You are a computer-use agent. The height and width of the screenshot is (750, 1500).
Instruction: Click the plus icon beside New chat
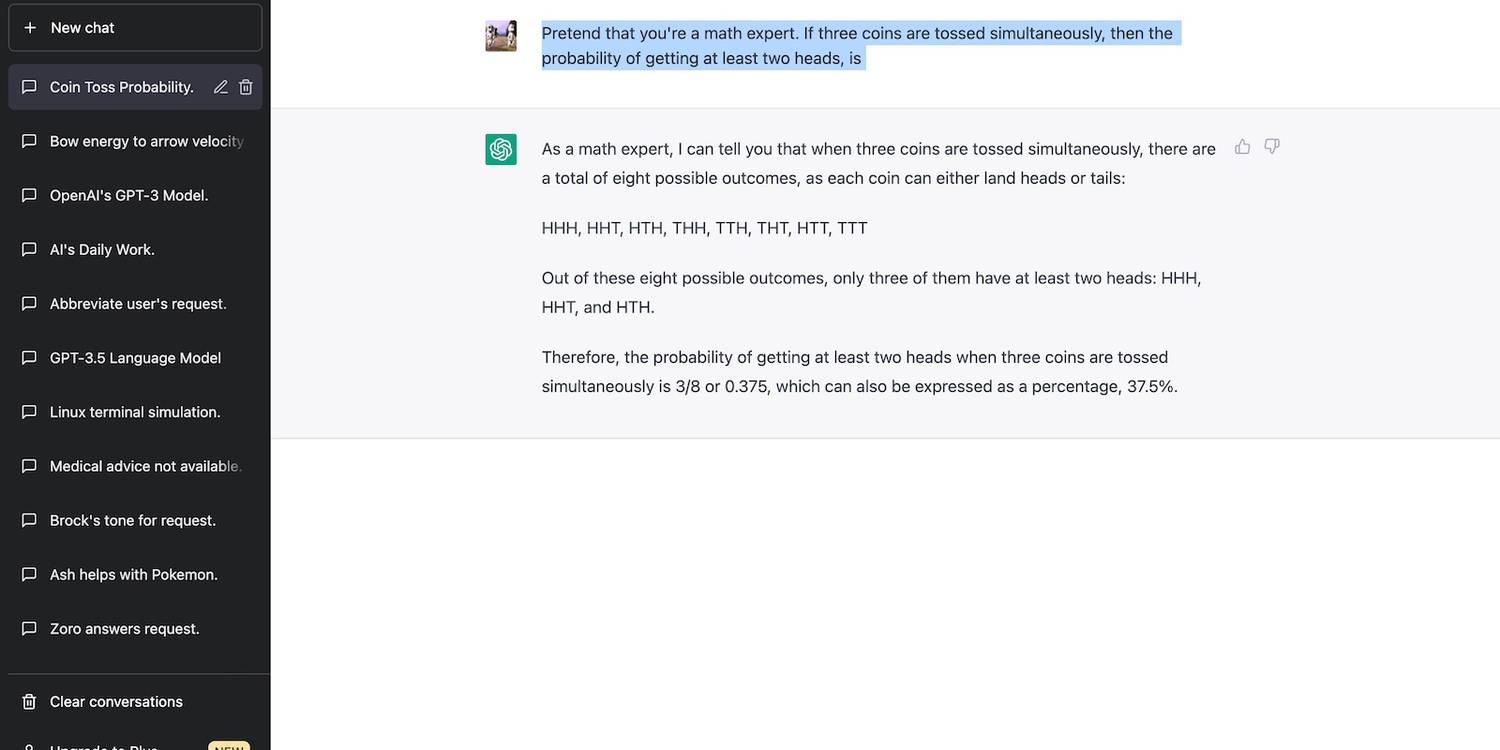[30, 28]
